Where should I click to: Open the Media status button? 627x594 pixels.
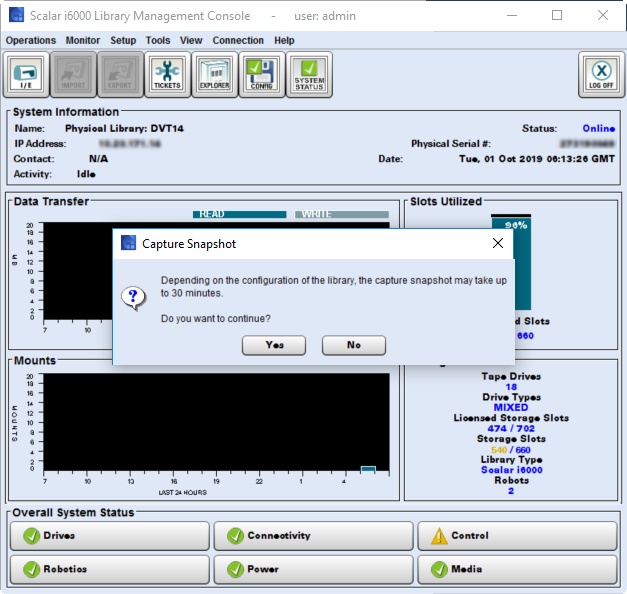(517, 569)
